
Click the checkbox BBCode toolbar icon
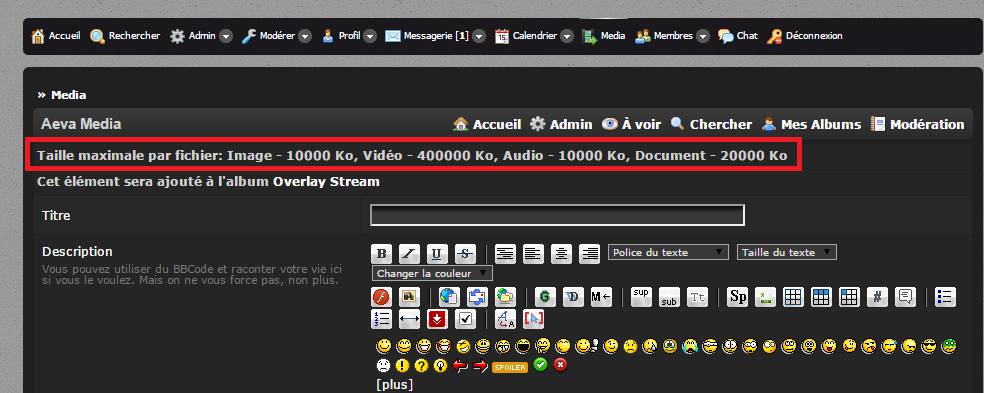pos(464,319)
